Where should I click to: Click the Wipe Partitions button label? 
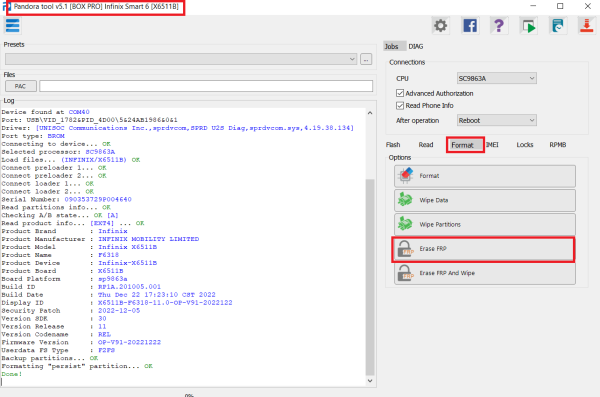pyautogui.click(x=440, y=224)
